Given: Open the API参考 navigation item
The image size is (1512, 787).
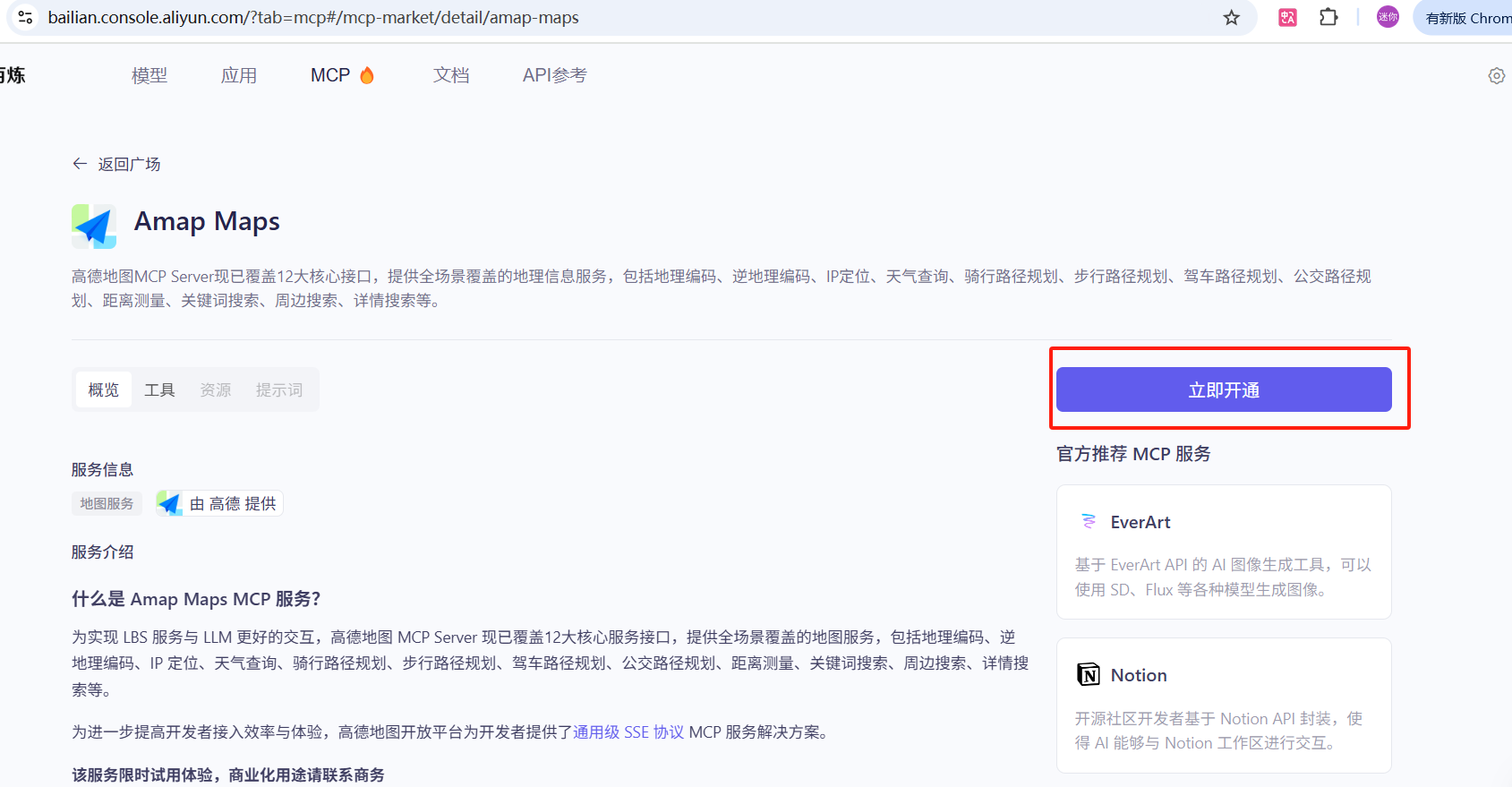Looking at the screenshot, I should coord(555,75).
